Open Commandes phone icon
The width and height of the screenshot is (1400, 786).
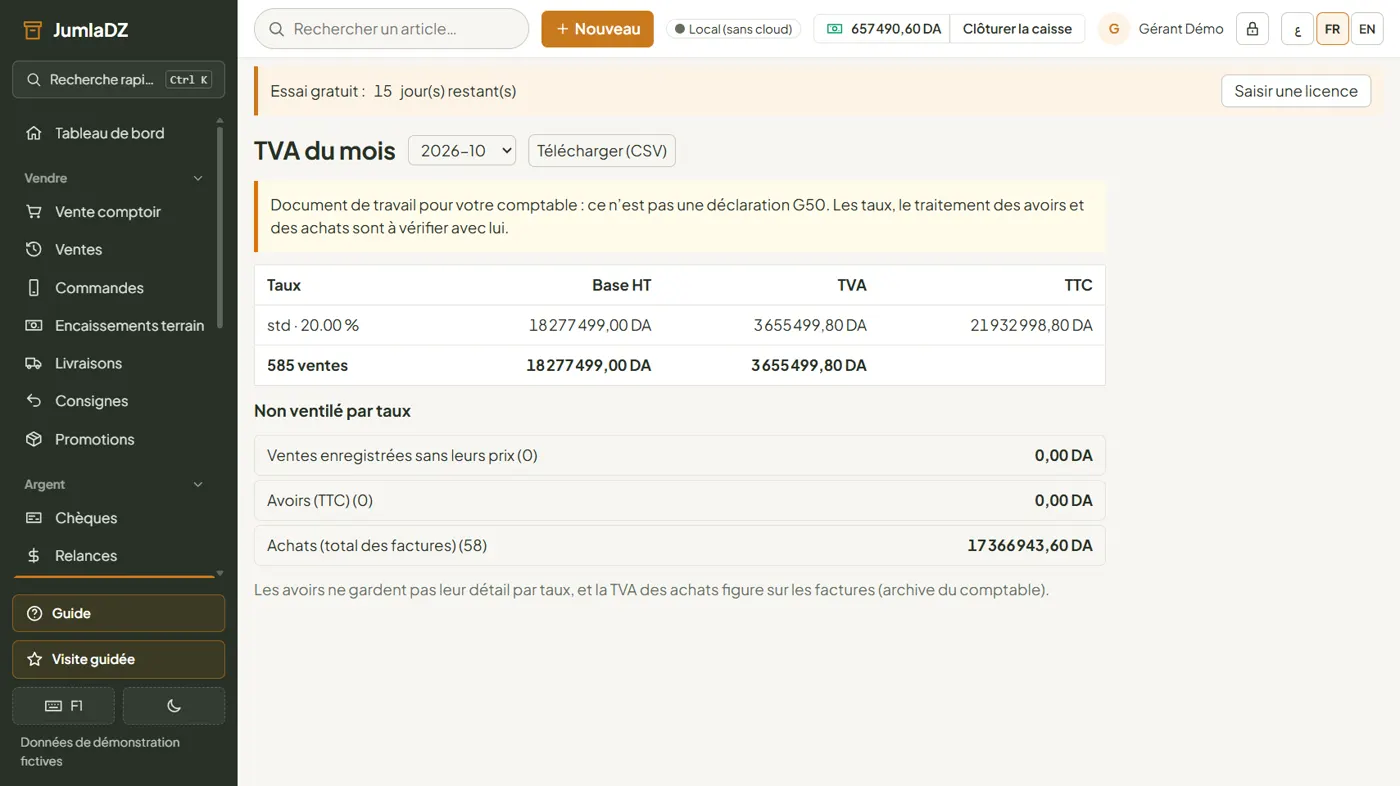[x=34, y=288]
